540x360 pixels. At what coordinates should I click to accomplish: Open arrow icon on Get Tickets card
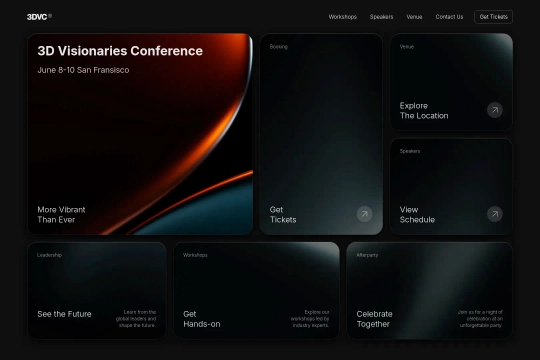click(x=364, y=214)
